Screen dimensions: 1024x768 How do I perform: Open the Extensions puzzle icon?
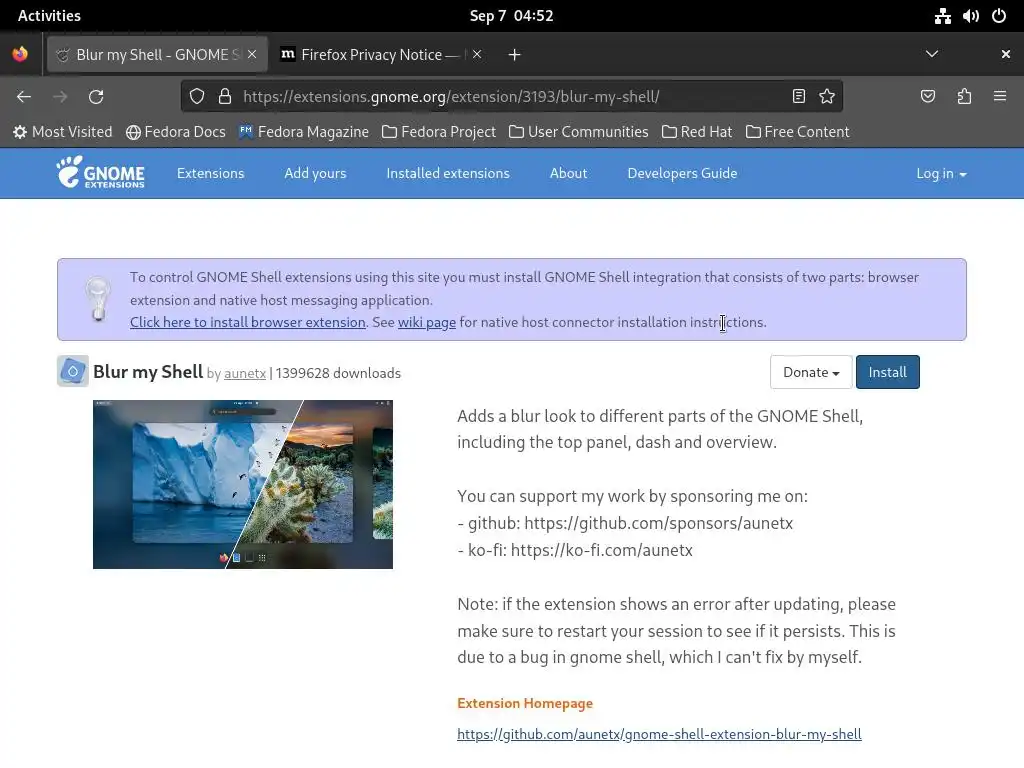[x=964, y=97]
